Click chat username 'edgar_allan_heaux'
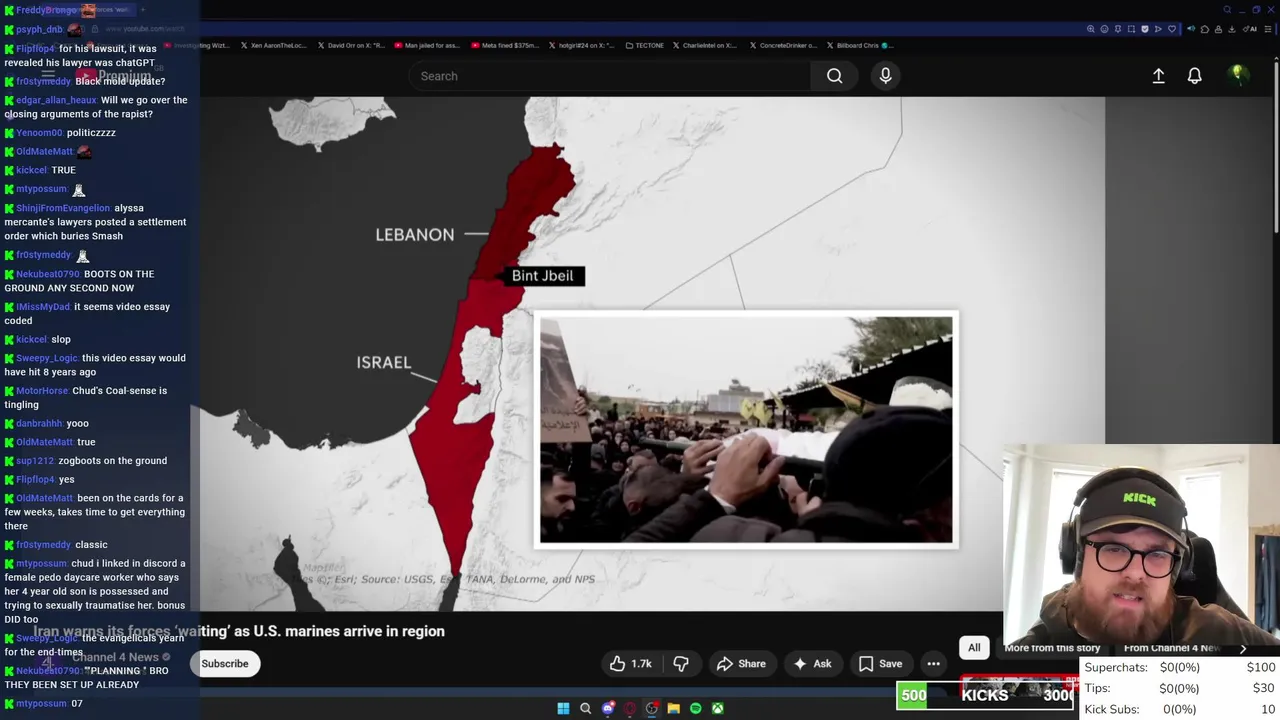 [56, 100]
